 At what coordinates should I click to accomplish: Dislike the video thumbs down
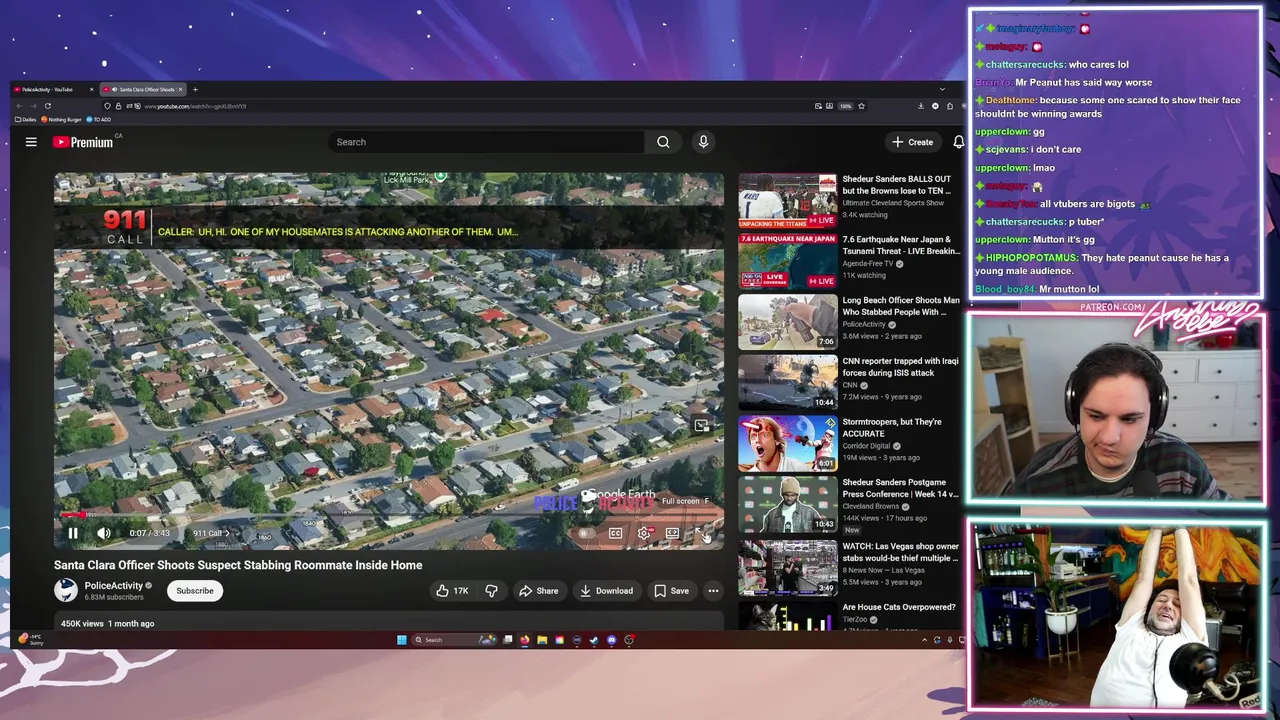(491, 591)
